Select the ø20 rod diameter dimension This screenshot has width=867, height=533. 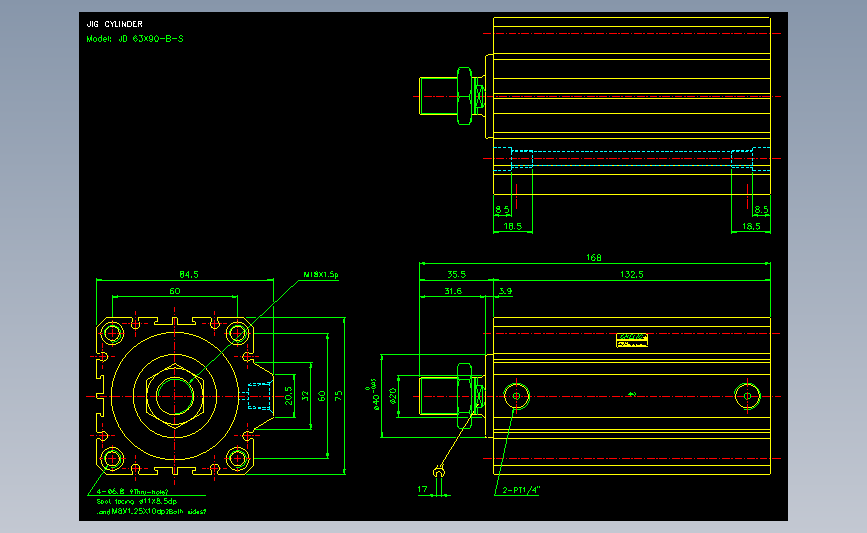click(x=393, y=396)
